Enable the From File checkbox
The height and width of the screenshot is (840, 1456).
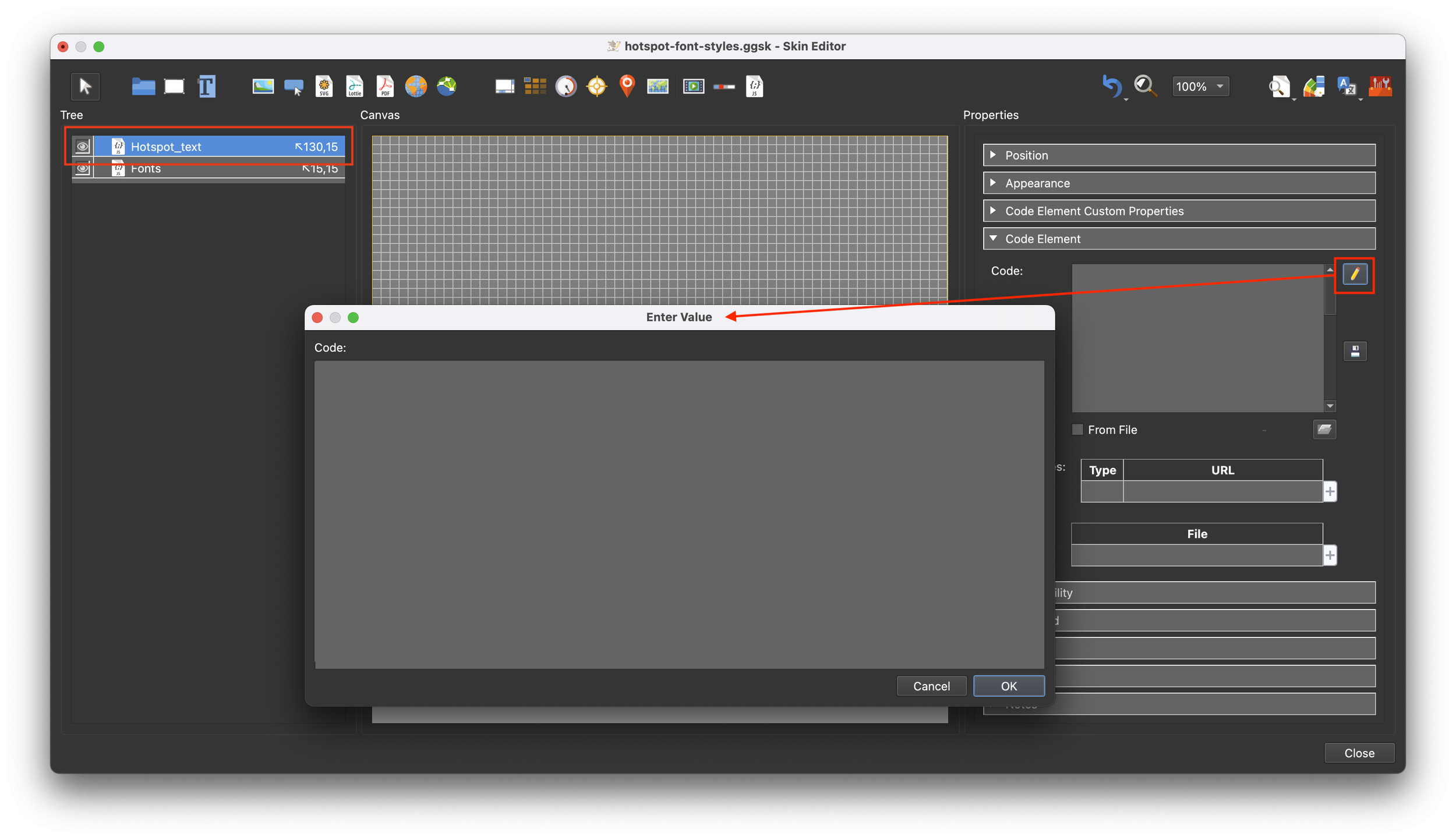coord(1077,430)
